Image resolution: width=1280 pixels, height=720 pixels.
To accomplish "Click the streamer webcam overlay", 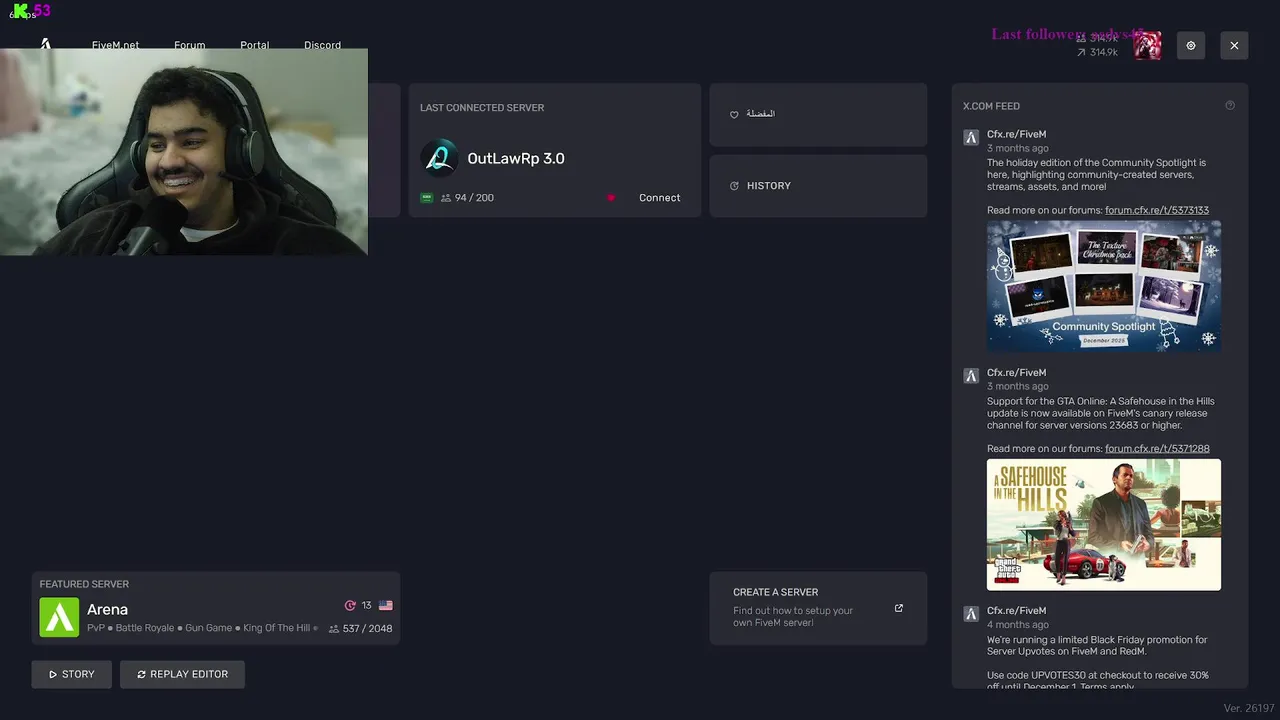I will (184, 151).
